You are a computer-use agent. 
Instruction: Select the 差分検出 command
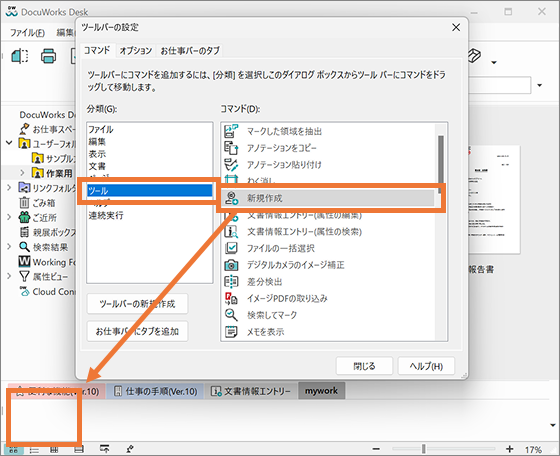[x=264, y=282]
